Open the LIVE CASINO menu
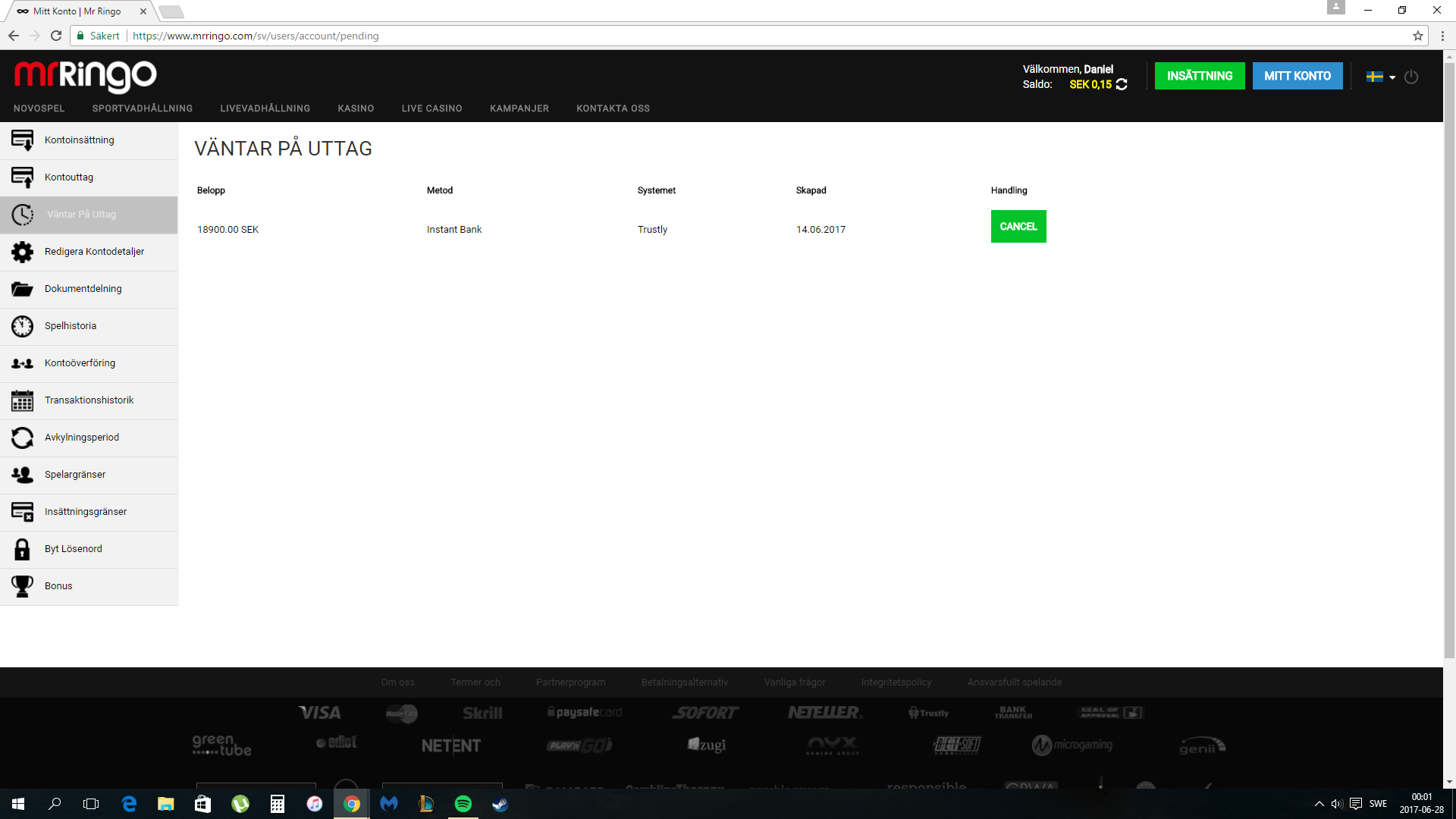Screen dimensions: 1456x819 pos(432,108)
